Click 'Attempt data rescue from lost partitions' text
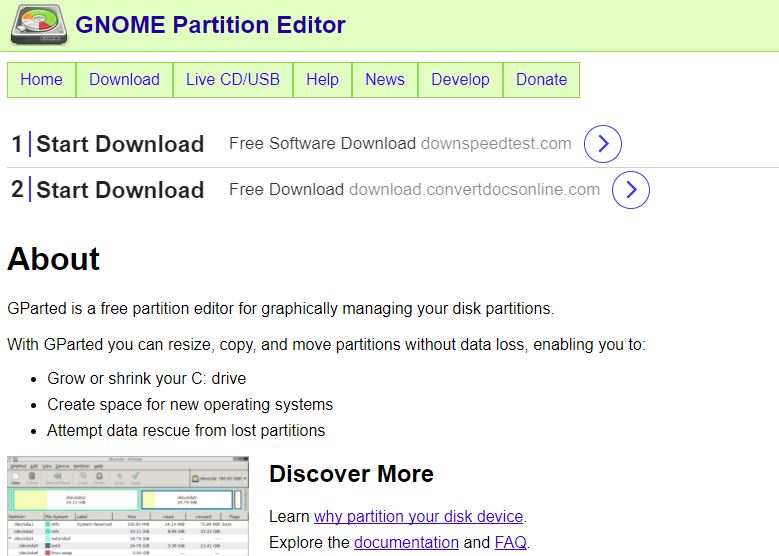 coord(186,430)
